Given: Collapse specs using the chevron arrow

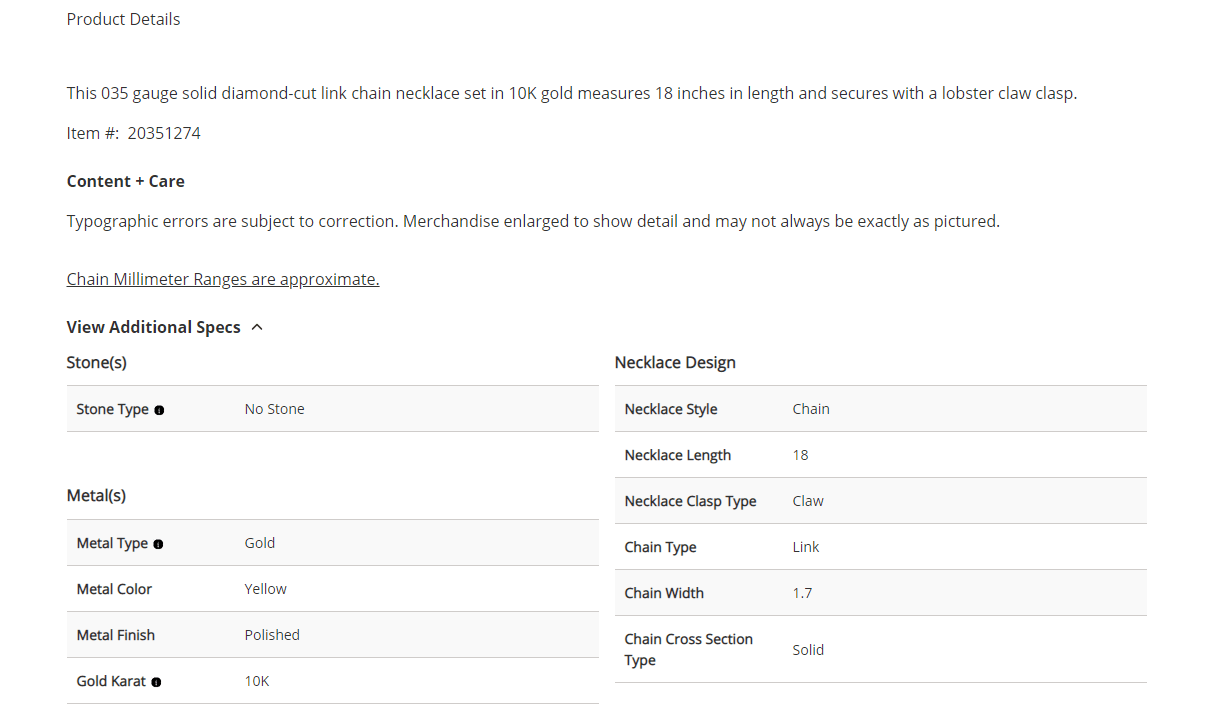Looking at the screenshot, I should tap(257, 327).
